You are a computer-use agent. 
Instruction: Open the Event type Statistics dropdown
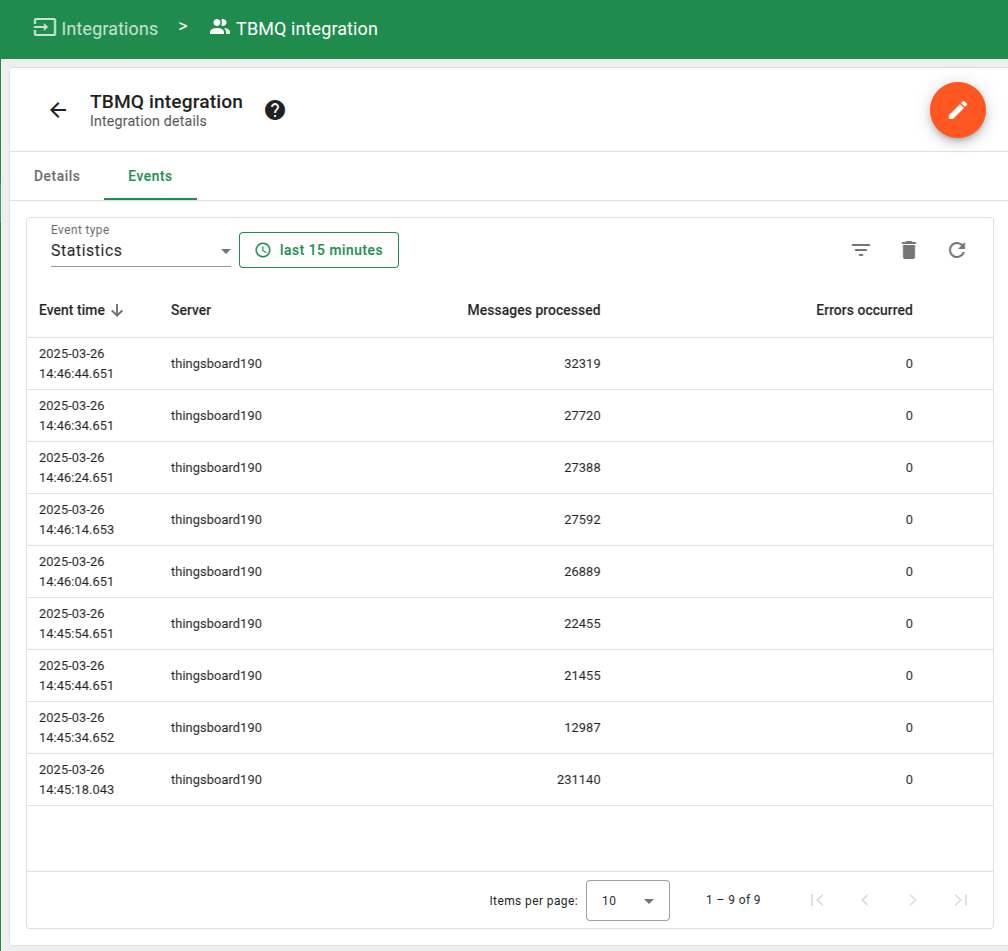click(x=141, y=250)
